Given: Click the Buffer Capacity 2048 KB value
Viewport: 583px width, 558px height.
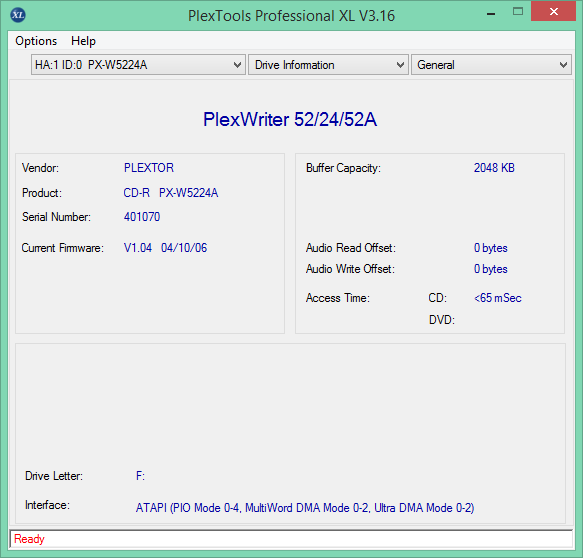Looking at the screenshot, I should (x=494, y=168).
